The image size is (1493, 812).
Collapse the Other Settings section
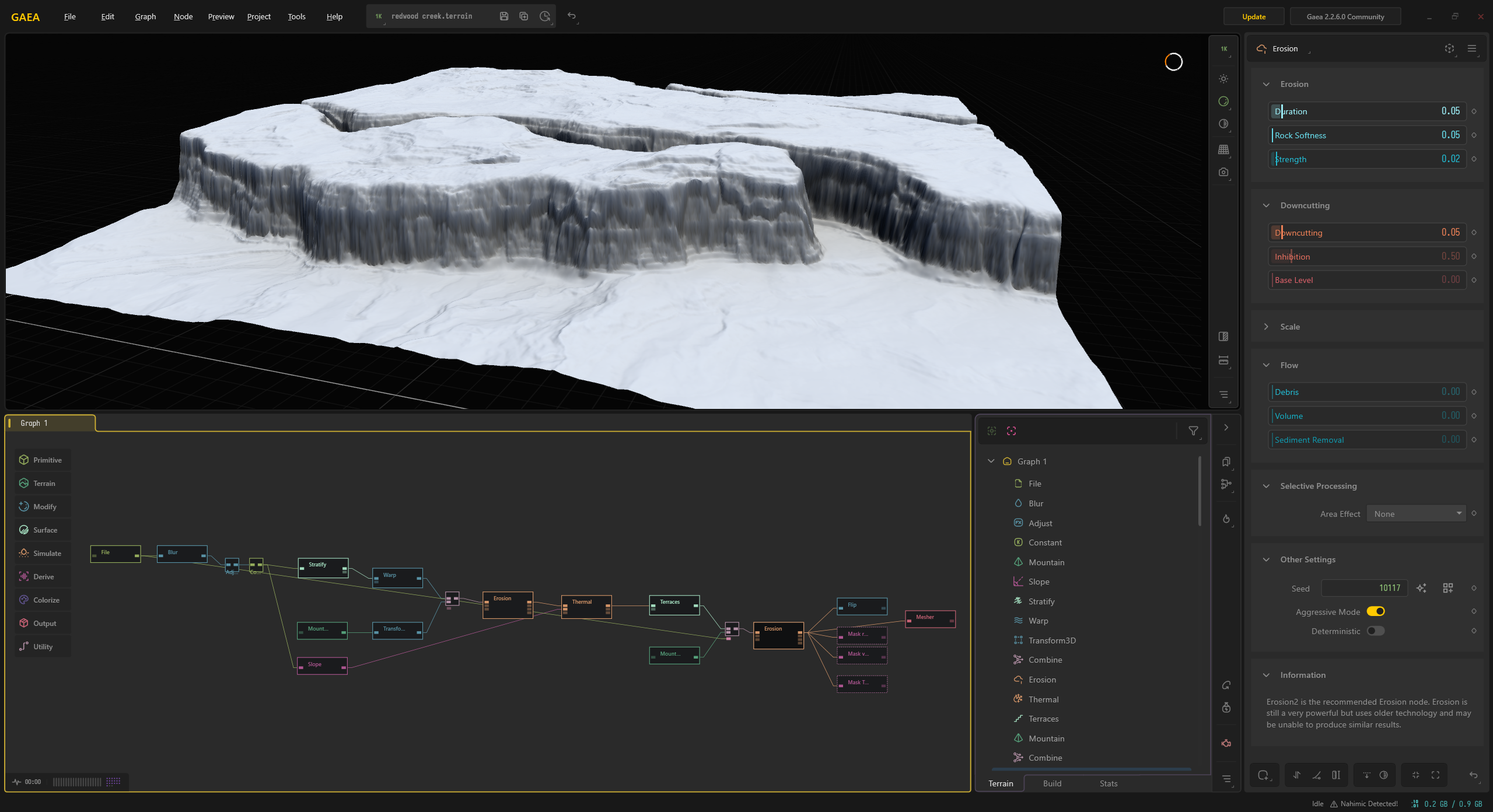(x=1266, y=559)
